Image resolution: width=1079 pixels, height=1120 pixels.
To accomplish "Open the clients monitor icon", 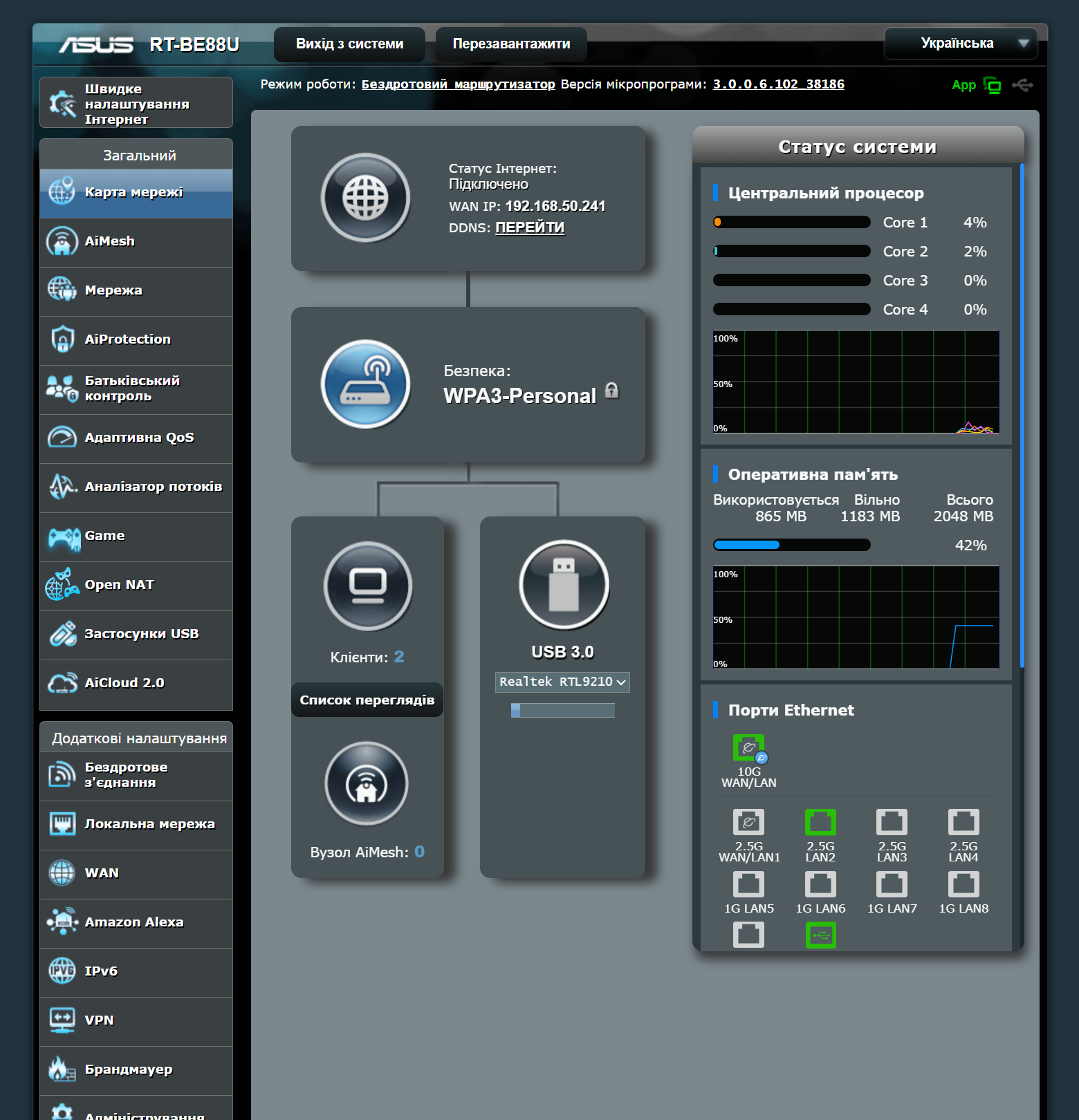I will (x=367, y=586).
